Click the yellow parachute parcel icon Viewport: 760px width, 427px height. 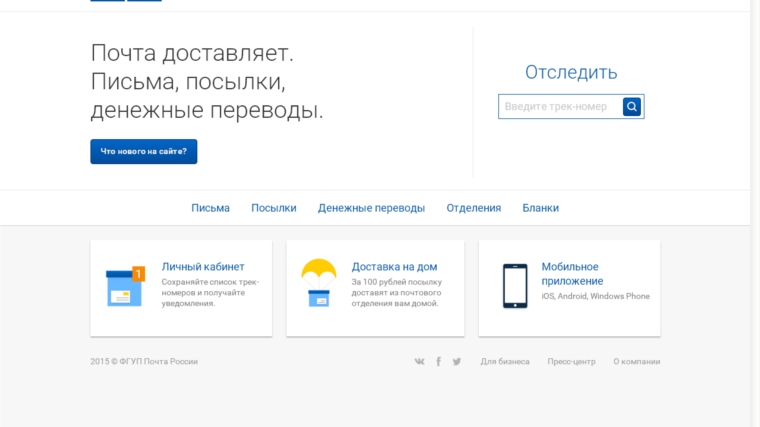(x=318, y=283)
